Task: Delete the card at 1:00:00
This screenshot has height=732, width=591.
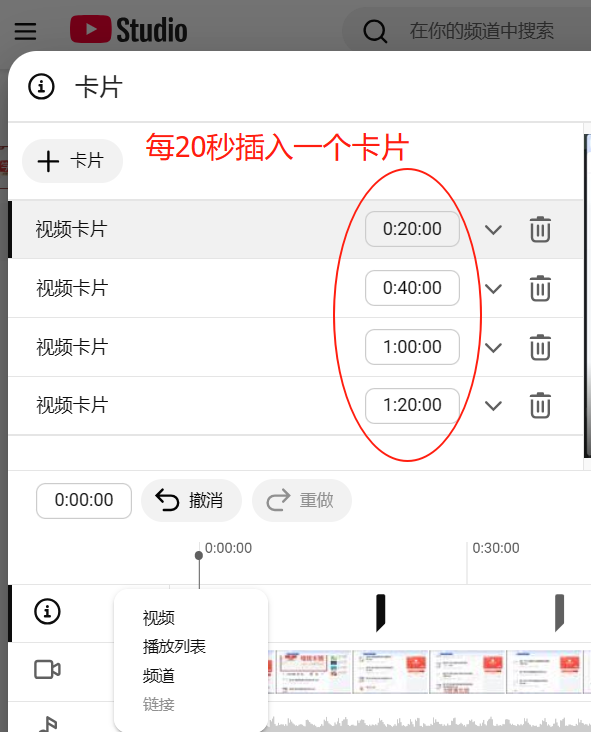Action: click(540, 347)
